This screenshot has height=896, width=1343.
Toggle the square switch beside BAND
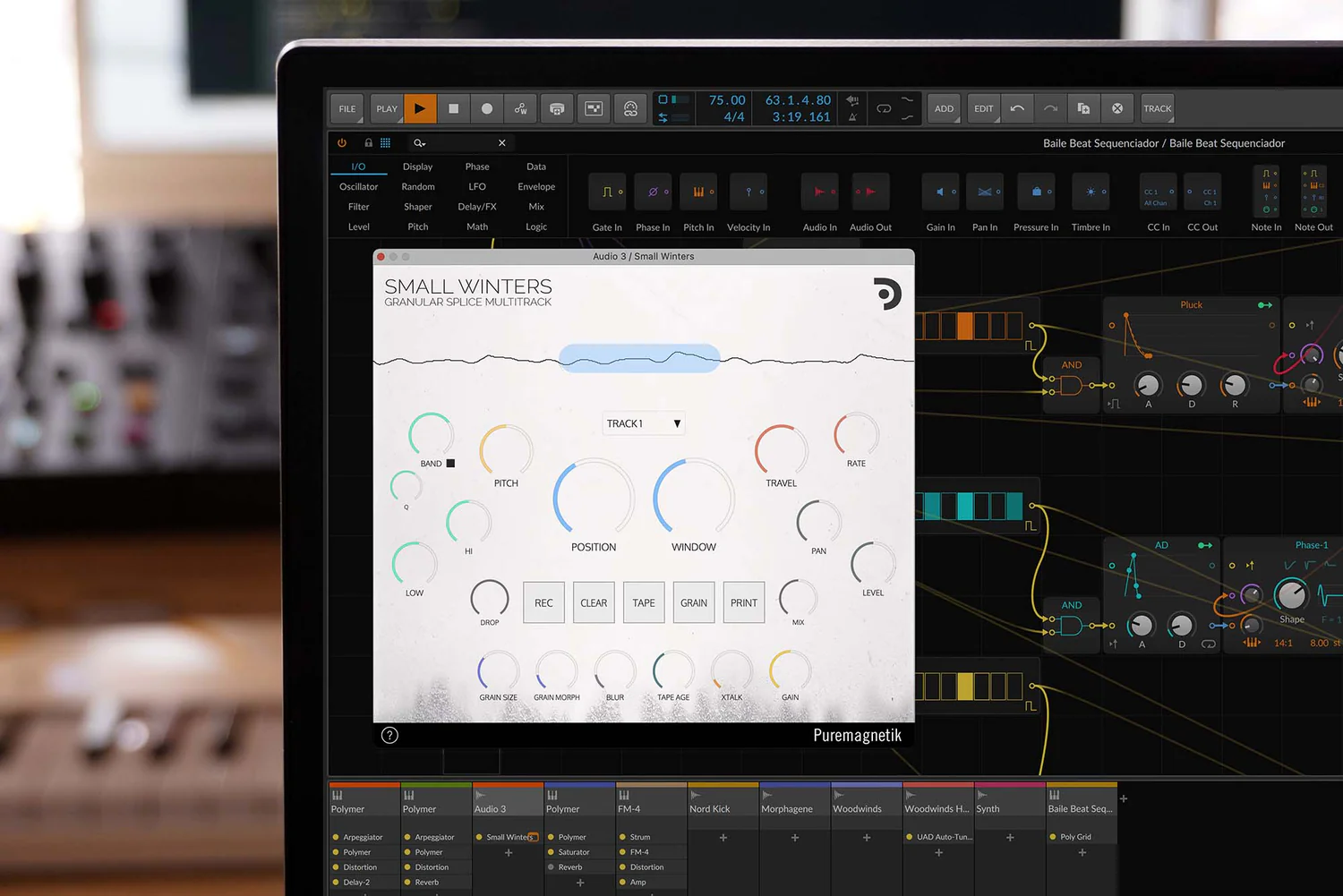(450, 463)
